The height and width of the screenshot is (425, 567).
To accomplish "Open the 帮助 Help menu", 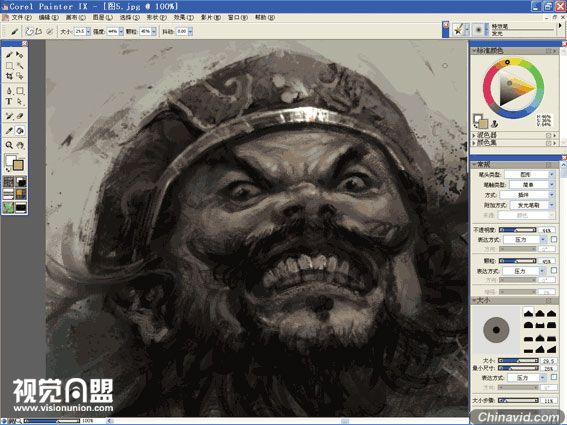I will [x=265, y=17].
